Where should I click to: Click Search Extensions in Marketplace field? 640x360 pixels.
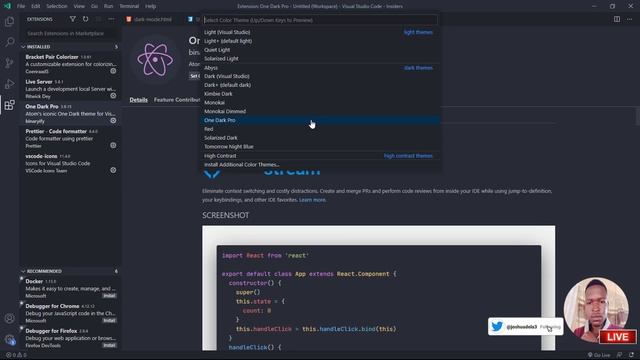tap(70, 33)
